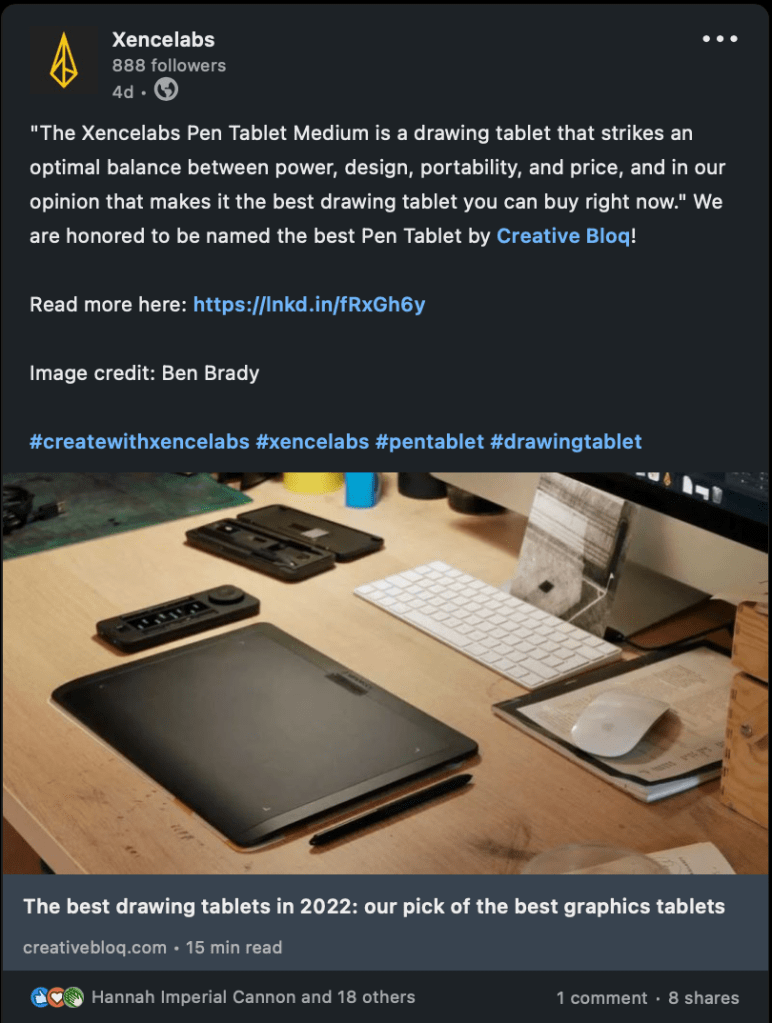This screenshot has width=772, height=1023.
Task: View reactions by Hannah Imperial Cannon and others
Action: 253,997
